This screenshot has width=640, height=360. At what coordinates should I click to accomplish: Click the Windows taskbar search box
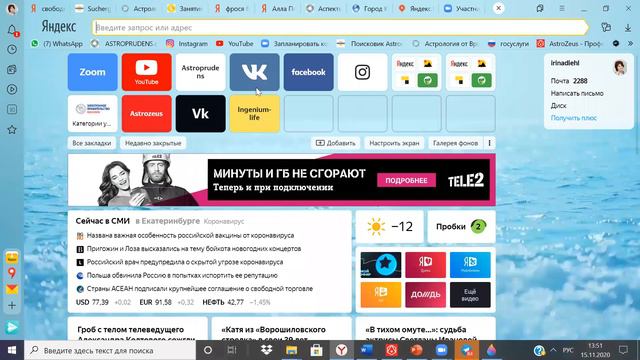click(110, 350)
